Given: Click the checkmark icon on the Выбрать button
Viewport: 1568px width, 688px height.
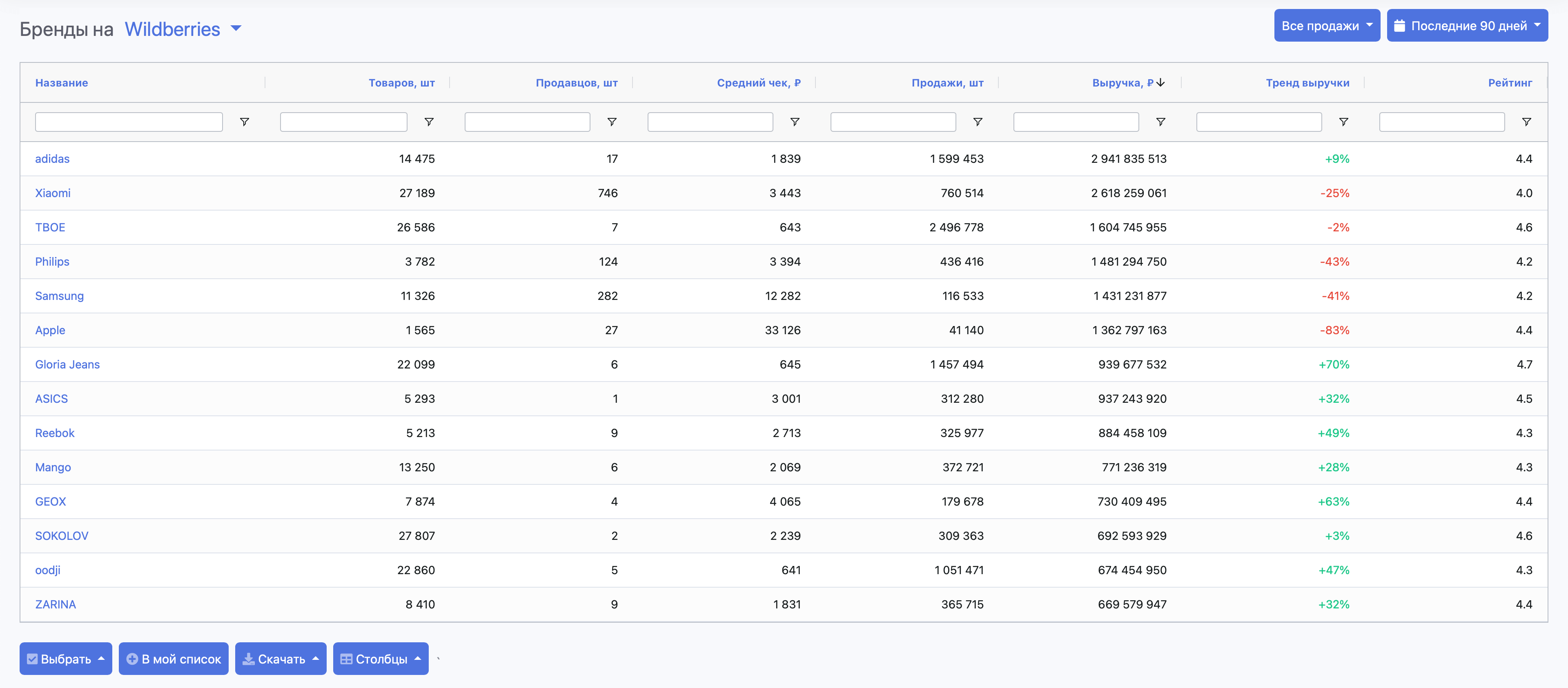Looking at the screenshot, I should point(33,658).
